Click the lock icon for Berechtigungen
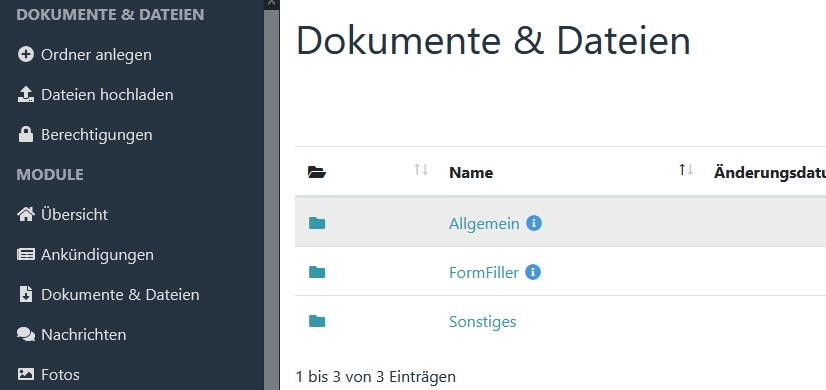This screenshot has height=390, width=826. 25,134
